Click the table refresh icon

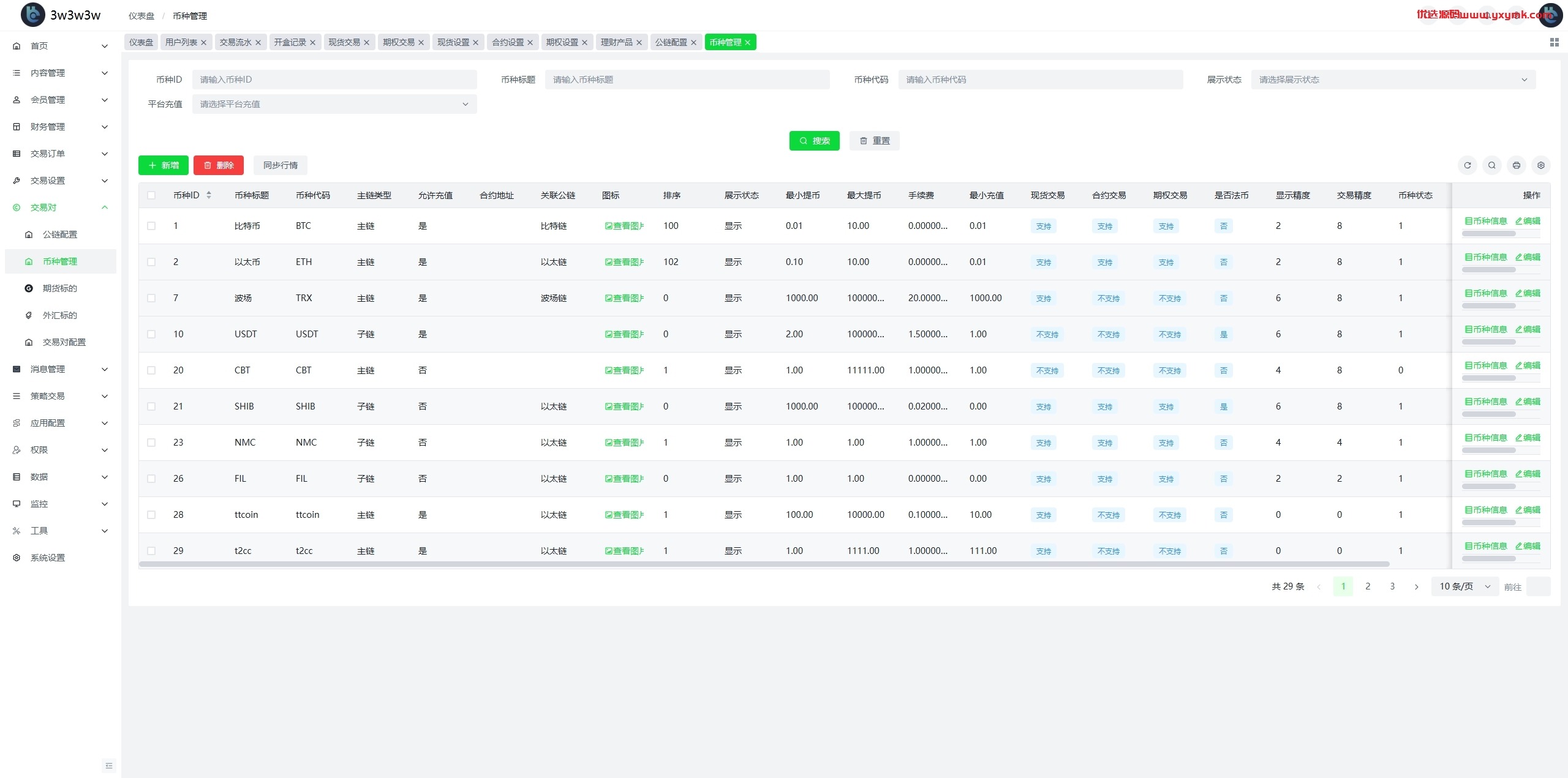(1467, 165)
